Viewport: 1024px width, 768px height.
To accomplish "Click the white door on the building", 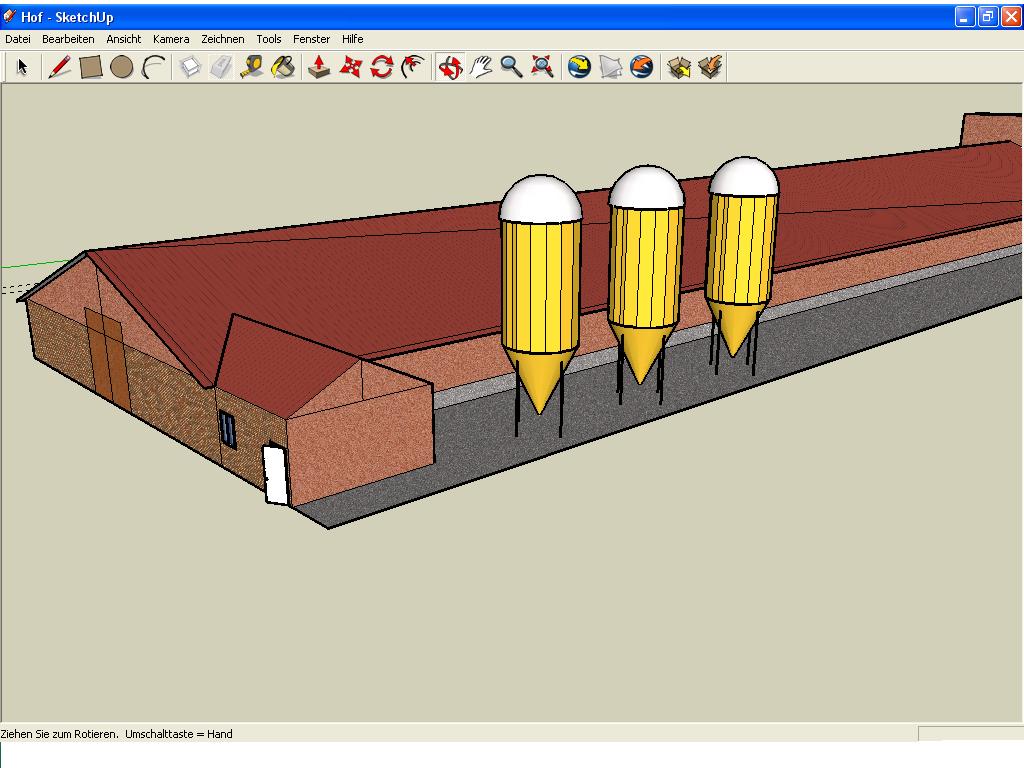I will [276, 475].
